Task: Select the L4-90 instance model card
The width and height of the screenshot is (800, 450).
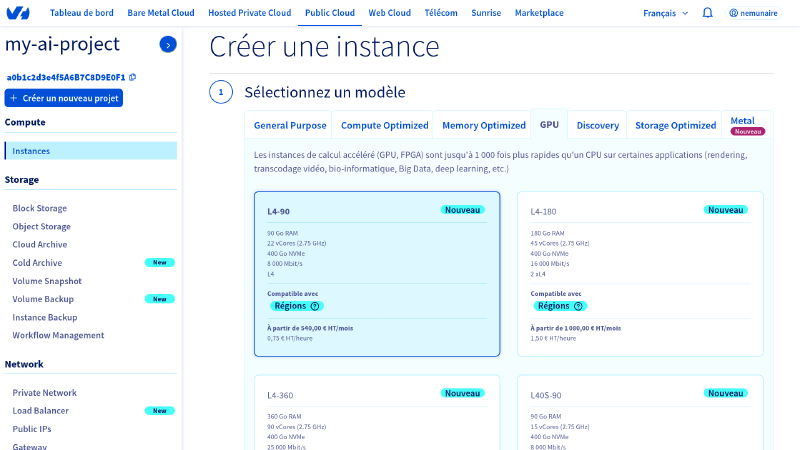Action: pos(377,274)
